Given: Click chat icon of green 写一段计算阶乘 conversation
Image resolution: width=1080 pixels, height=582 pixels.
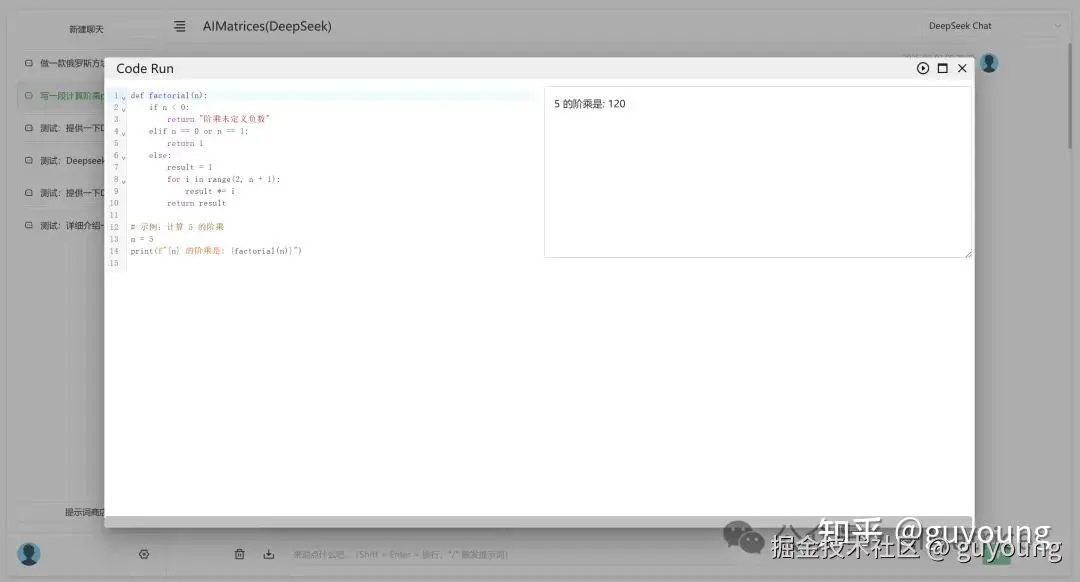Looking at the screenshot, I should (29, 96).
